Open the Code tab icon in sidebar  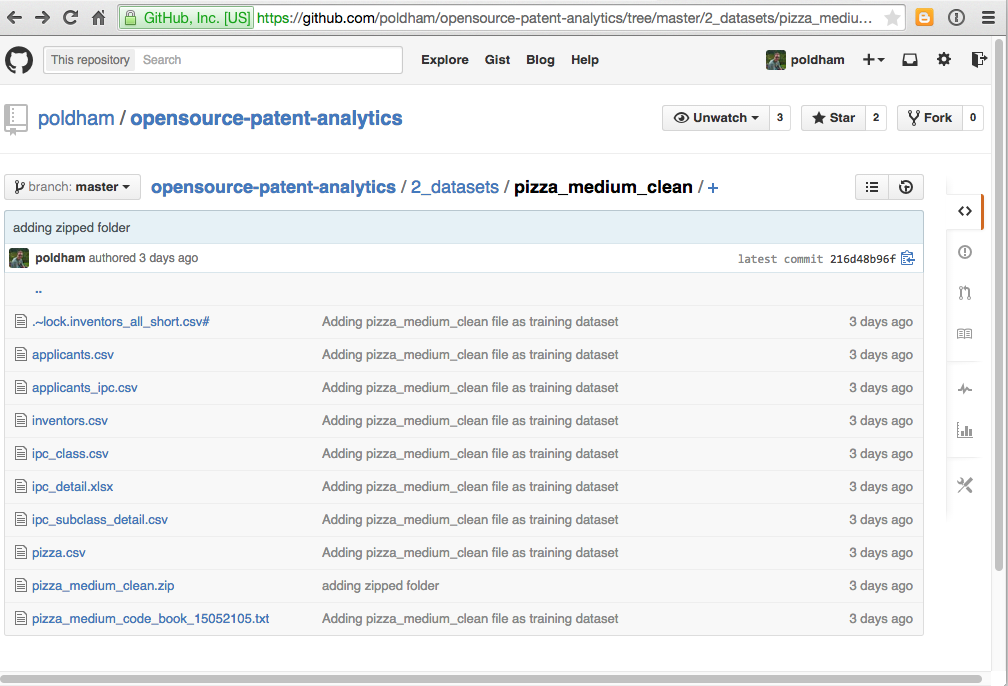(964, 211)
